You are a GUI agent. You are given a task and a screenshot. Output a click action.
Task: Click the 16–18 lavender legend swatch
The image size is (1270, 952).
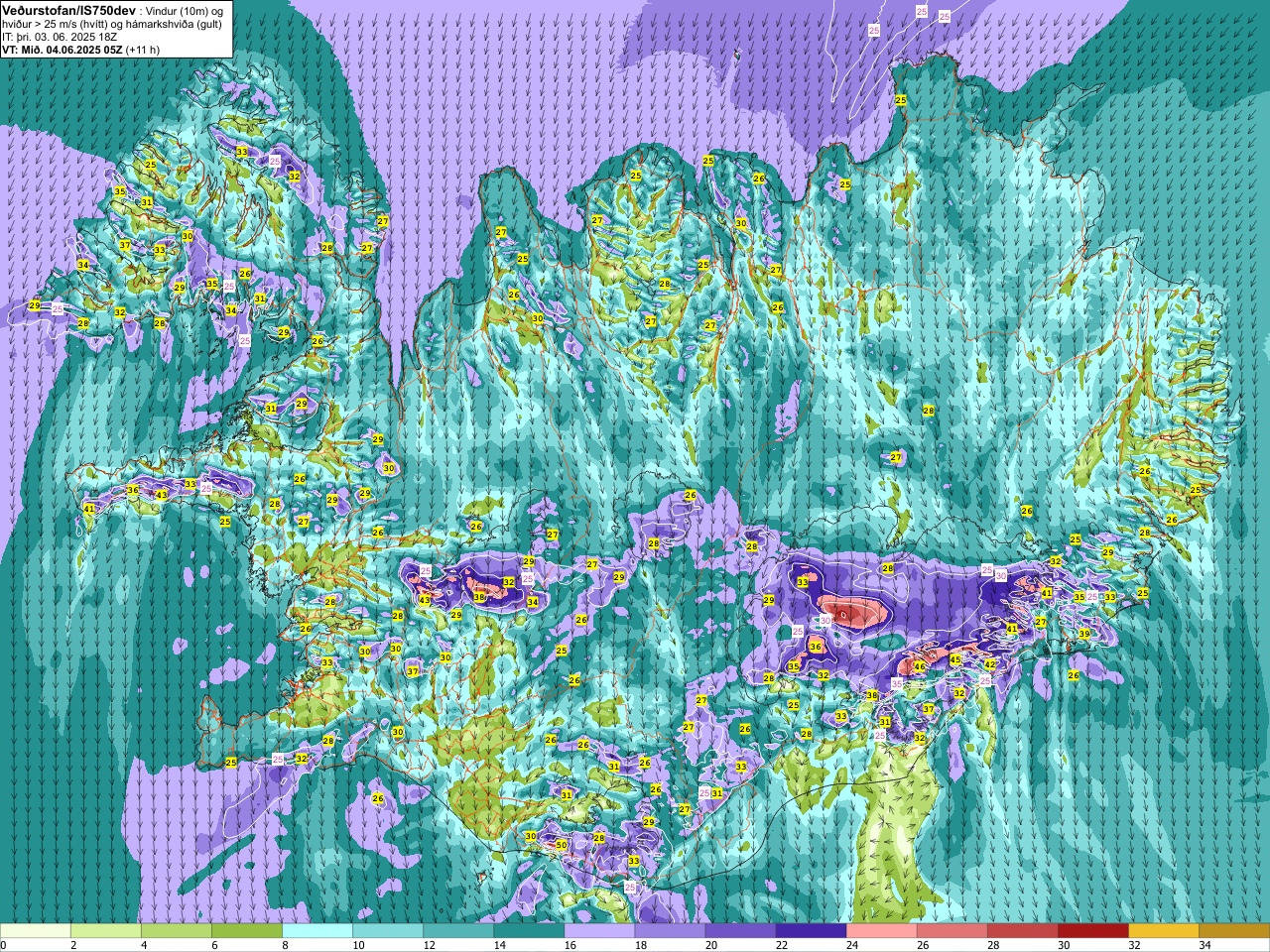[599, 931]
